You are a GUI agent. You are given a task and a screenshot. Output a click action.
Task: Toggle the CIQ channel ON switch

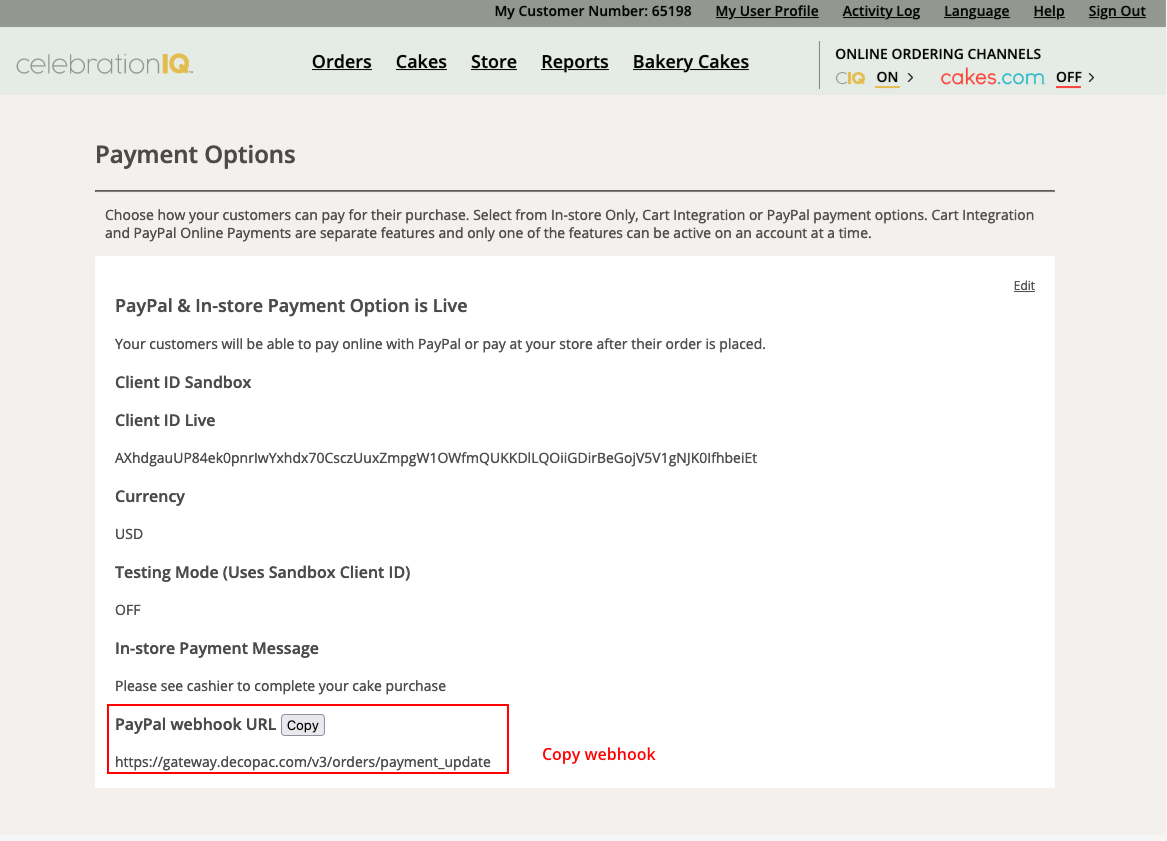point(887,78)
